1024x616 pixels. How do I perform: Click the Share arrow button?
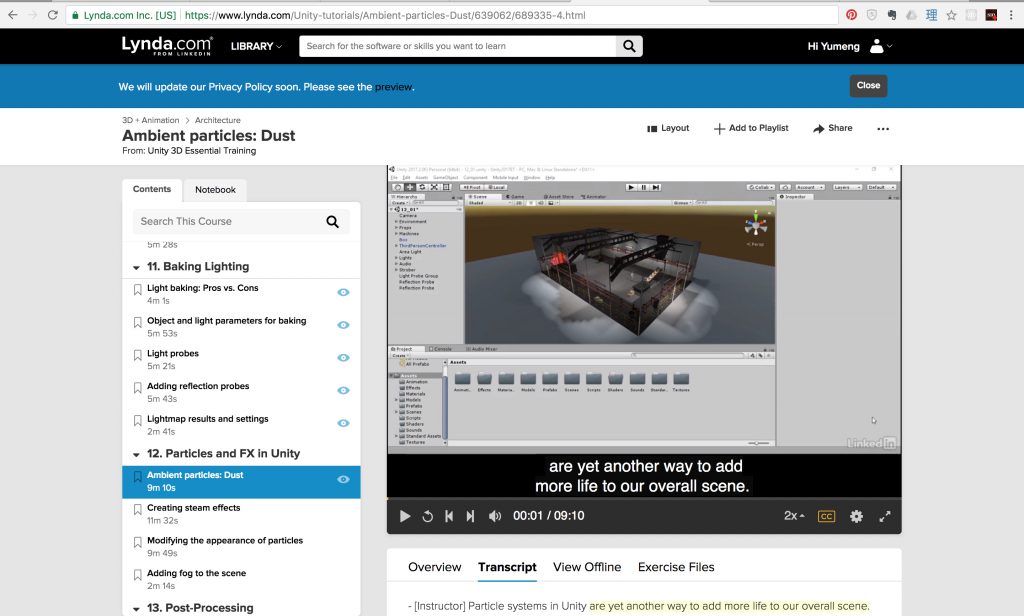(833, 128)
